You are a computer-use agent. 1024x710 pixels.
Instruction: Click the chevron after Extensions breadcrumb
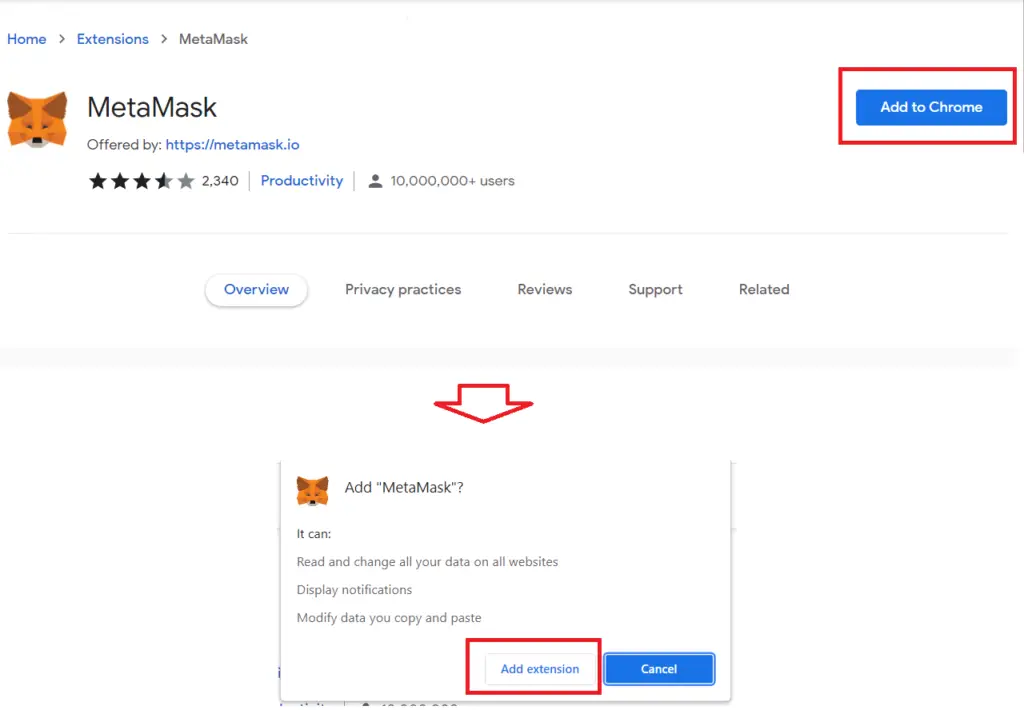[x=164, y=39]
